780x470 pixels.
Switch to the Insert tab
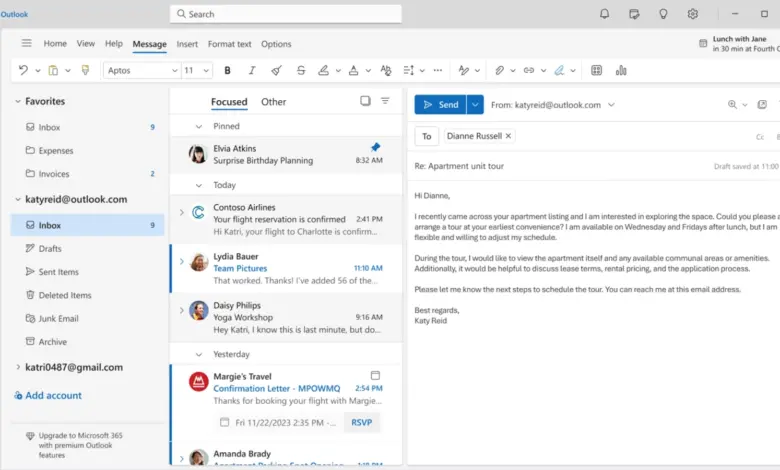(x=187, y=44)
